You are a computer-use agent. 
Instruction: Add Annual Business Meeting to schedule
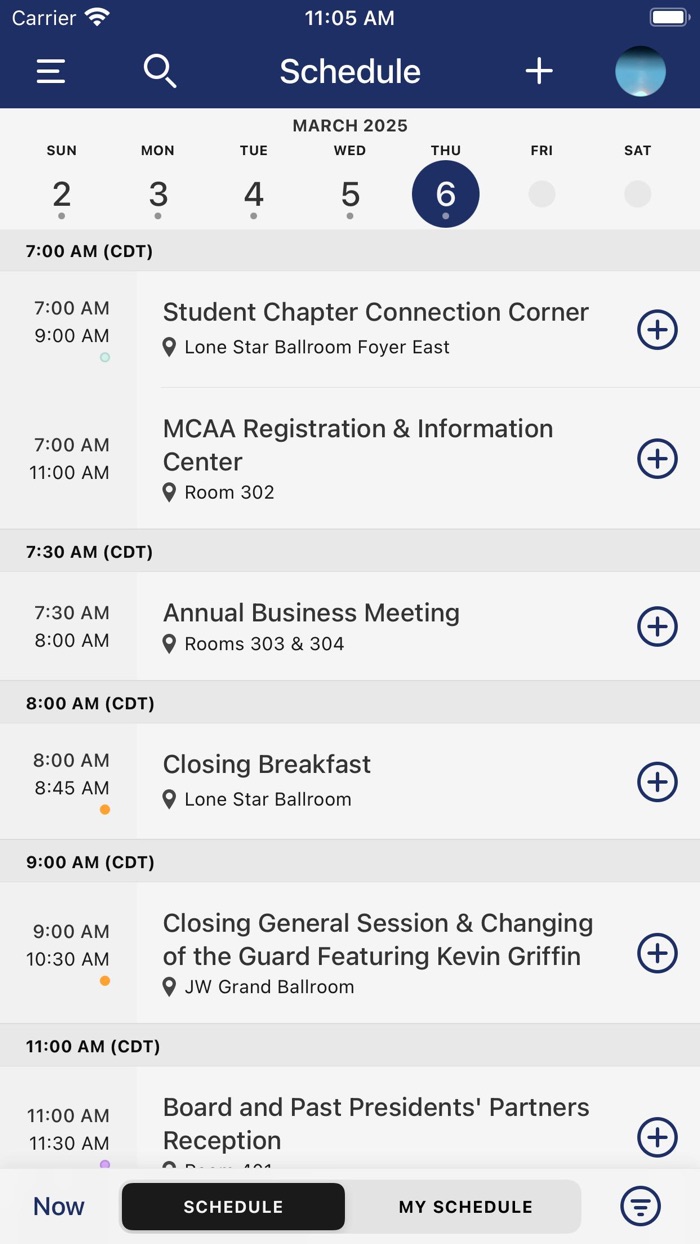click(657, 627)
